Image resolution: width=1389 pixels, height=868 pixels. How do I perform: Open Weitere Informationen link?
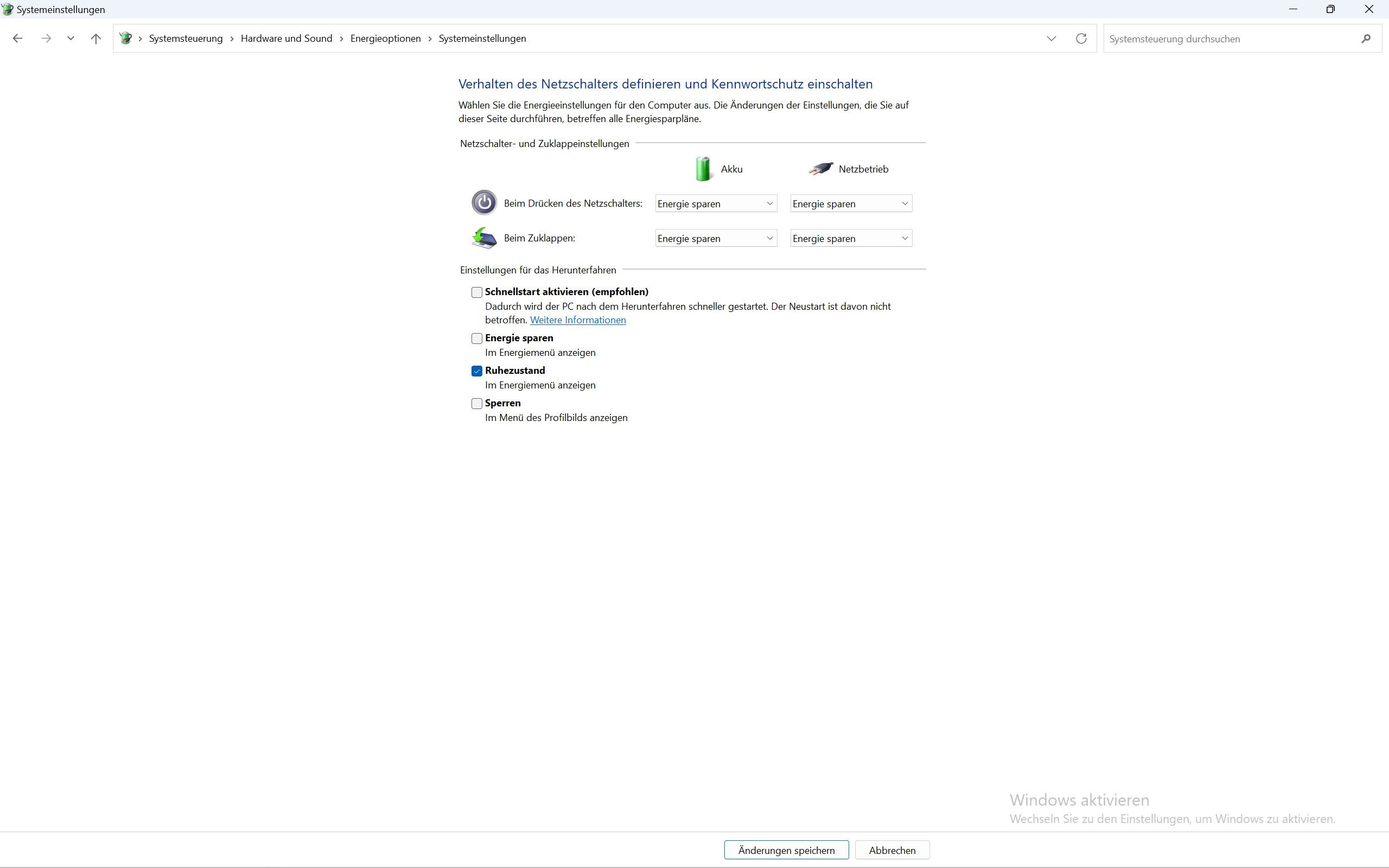pyautogui.click(x=577, y=320)
